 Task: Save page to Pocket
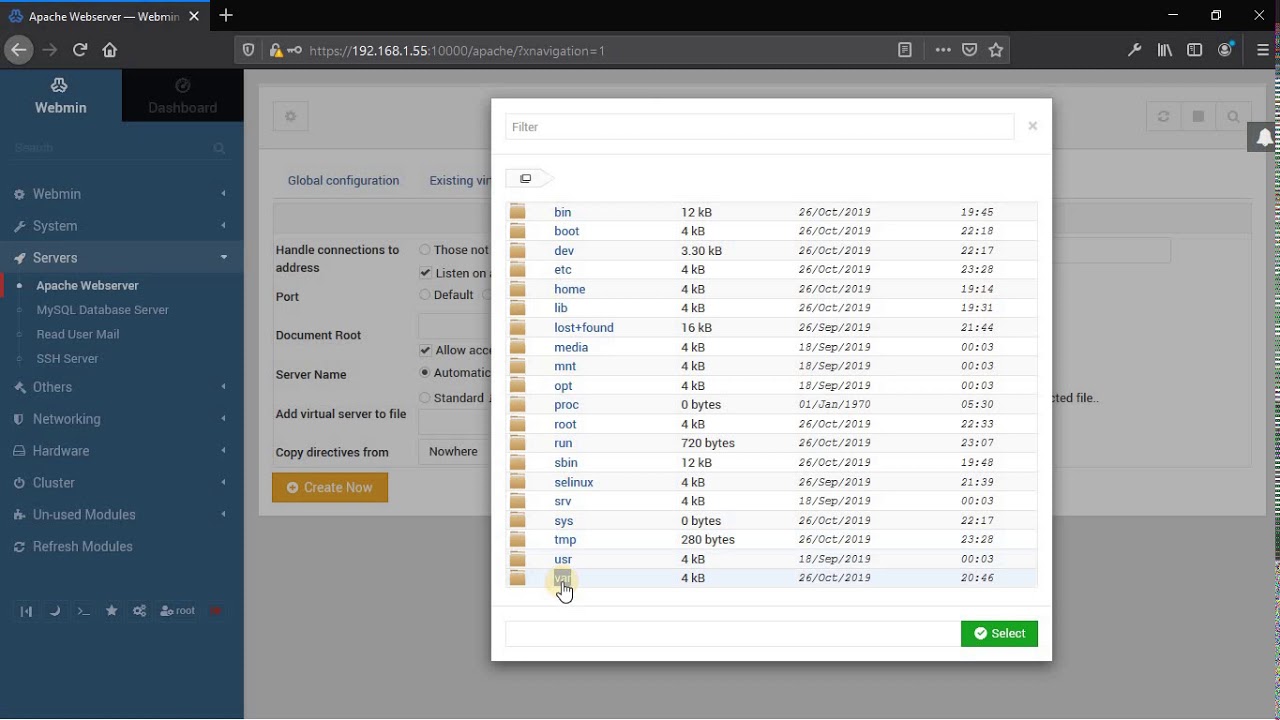(969, 50)
